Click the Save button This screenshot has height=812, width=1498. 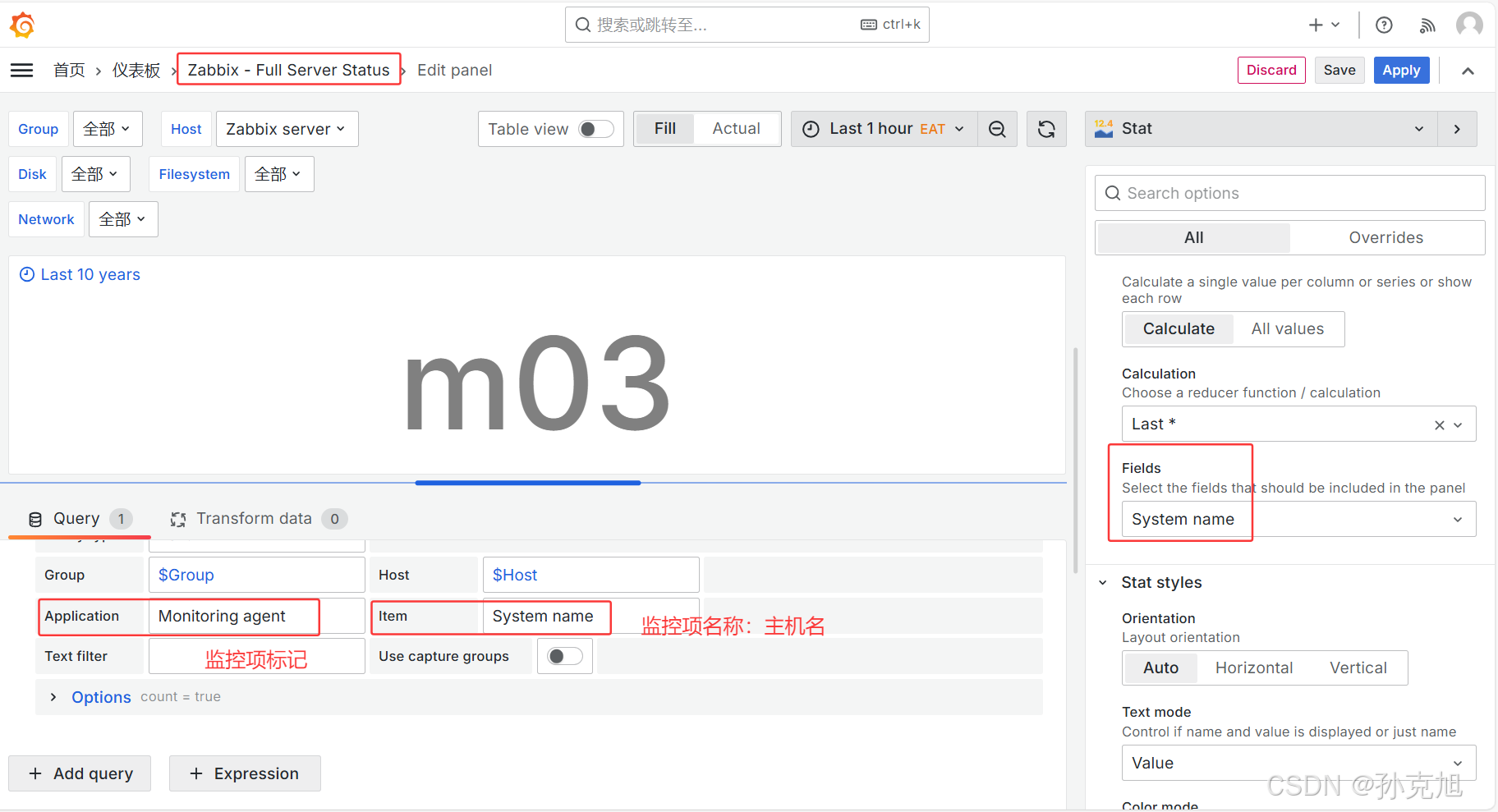[x=1339, y=71]
